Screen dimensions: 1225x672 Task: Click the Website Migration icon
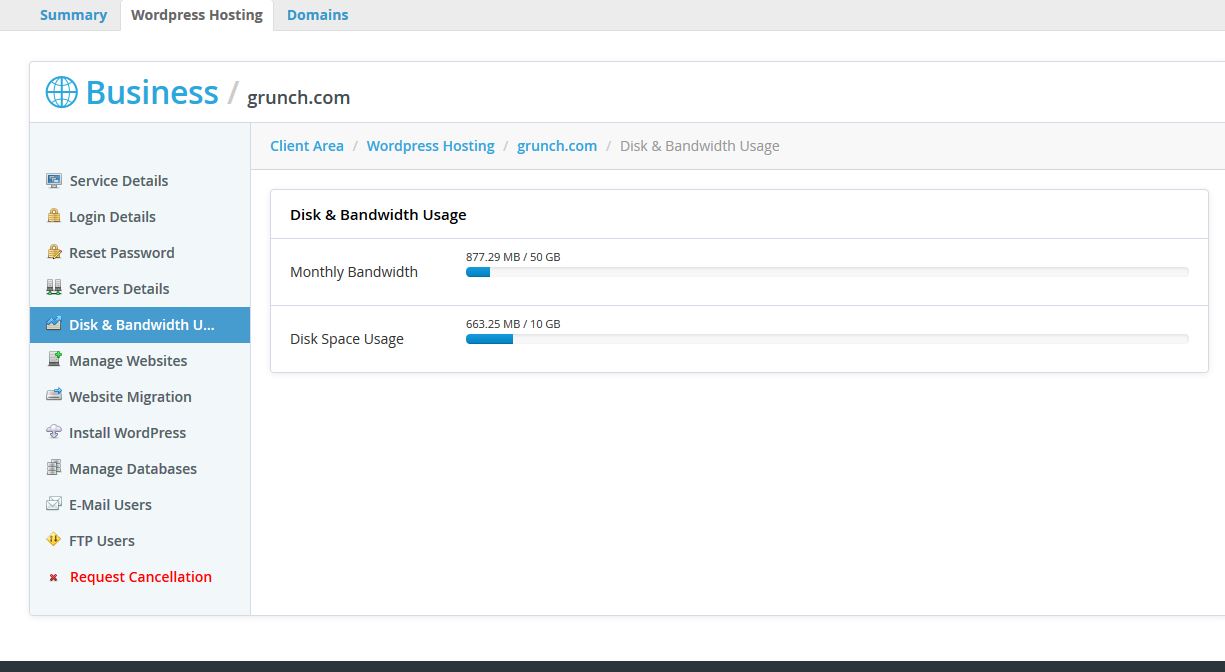coord(54,396)
